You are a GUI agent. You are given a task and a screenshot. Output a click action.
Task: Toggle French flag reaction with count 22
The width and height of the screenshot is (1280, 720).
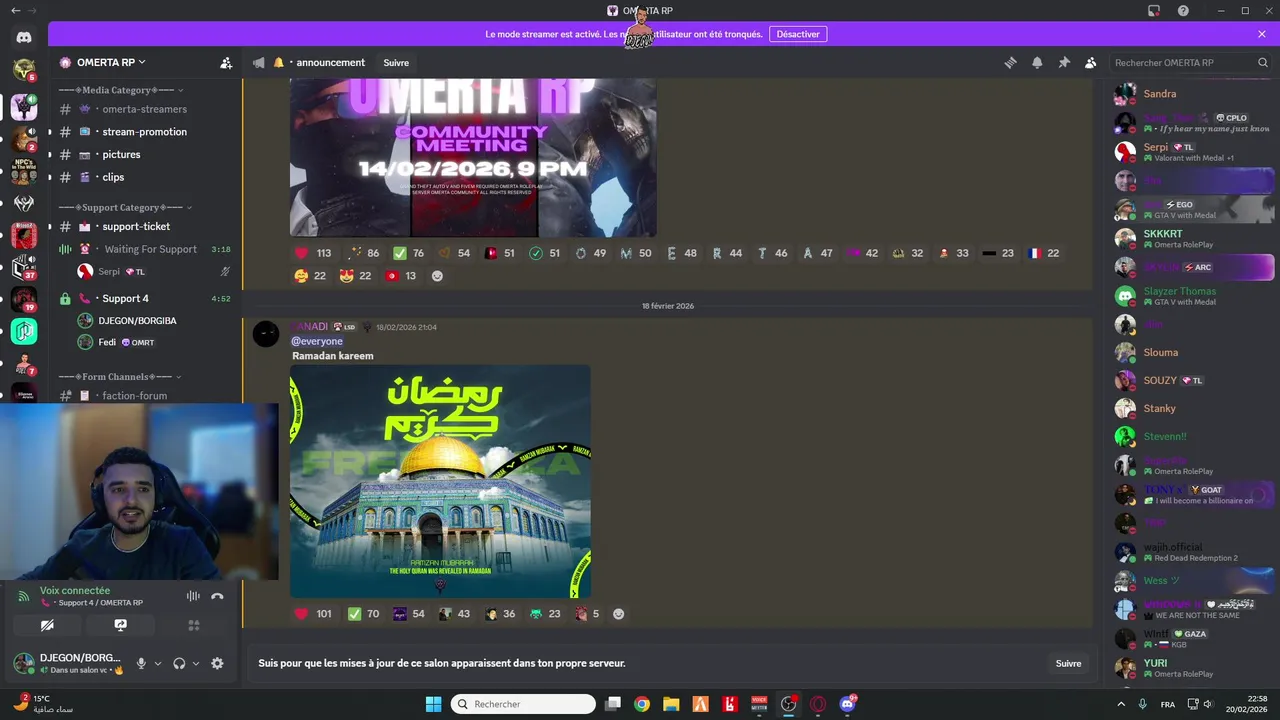(1044, 253)
